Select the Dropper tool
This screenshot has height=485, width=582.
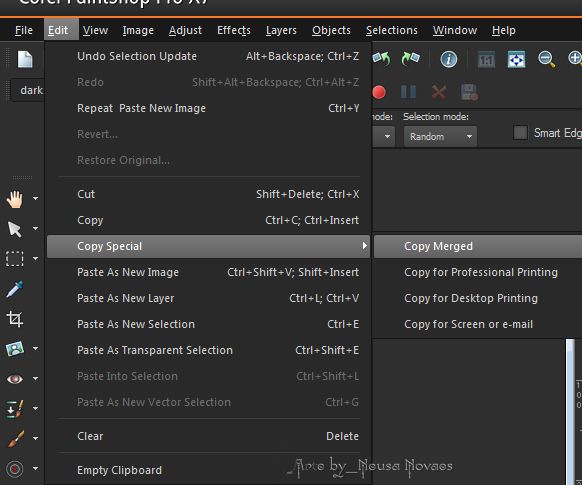point(14,289)
